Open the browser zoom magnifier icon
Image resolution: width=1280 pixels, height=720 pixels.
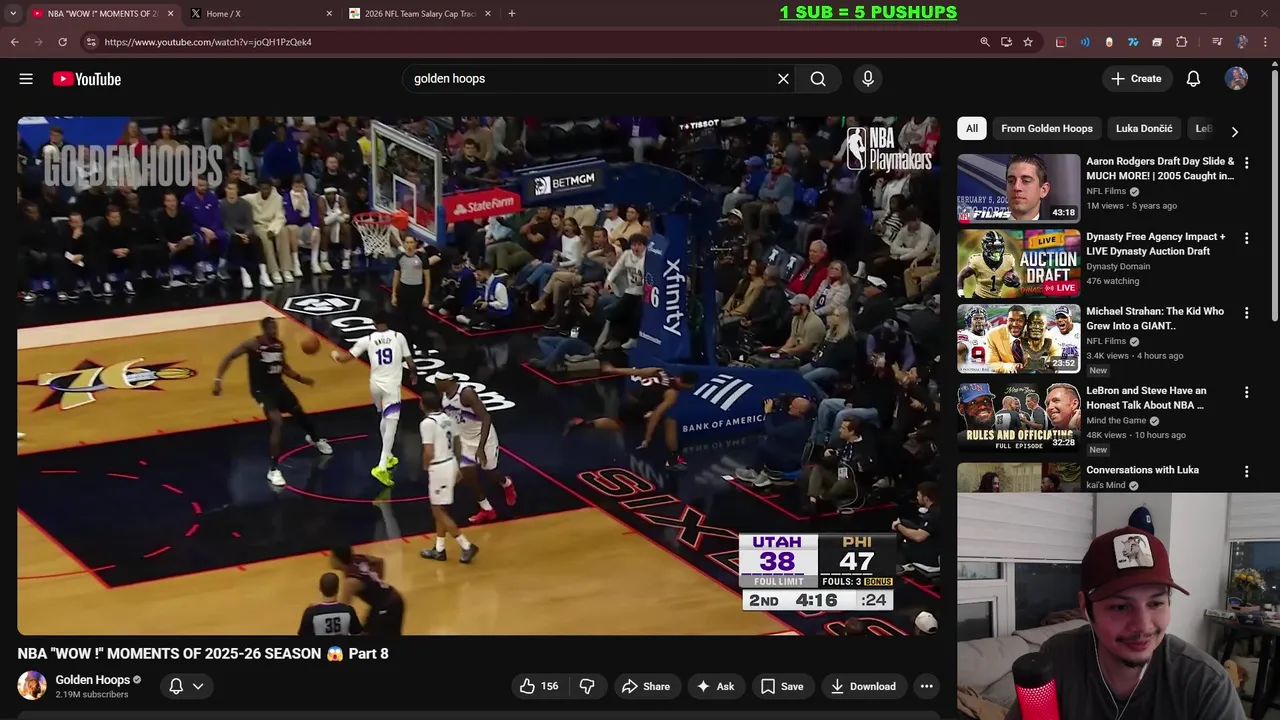coord(985,42)
